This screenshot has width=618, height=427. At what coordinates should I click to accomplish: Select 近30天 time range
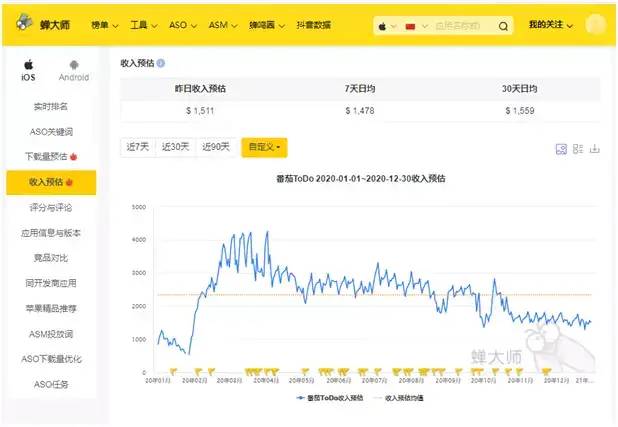(175, 147)
